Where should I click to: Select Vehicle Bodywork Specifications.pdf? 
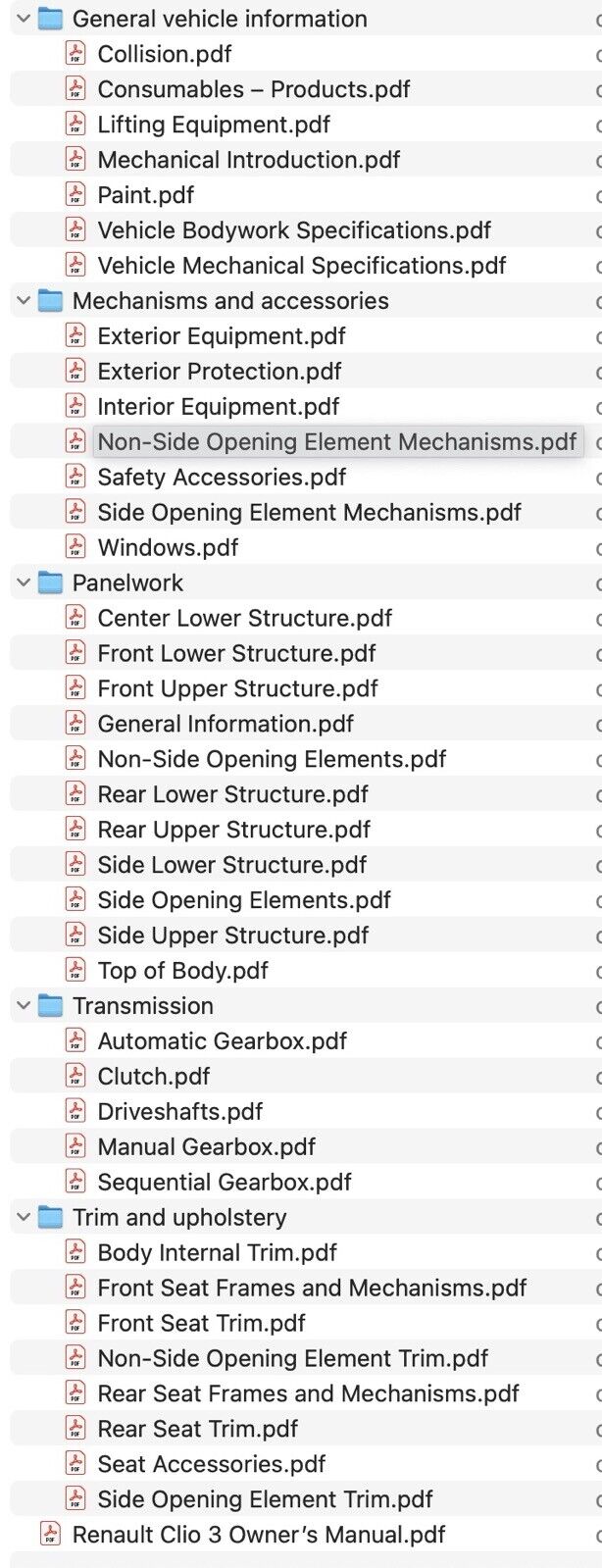(294, 230)
